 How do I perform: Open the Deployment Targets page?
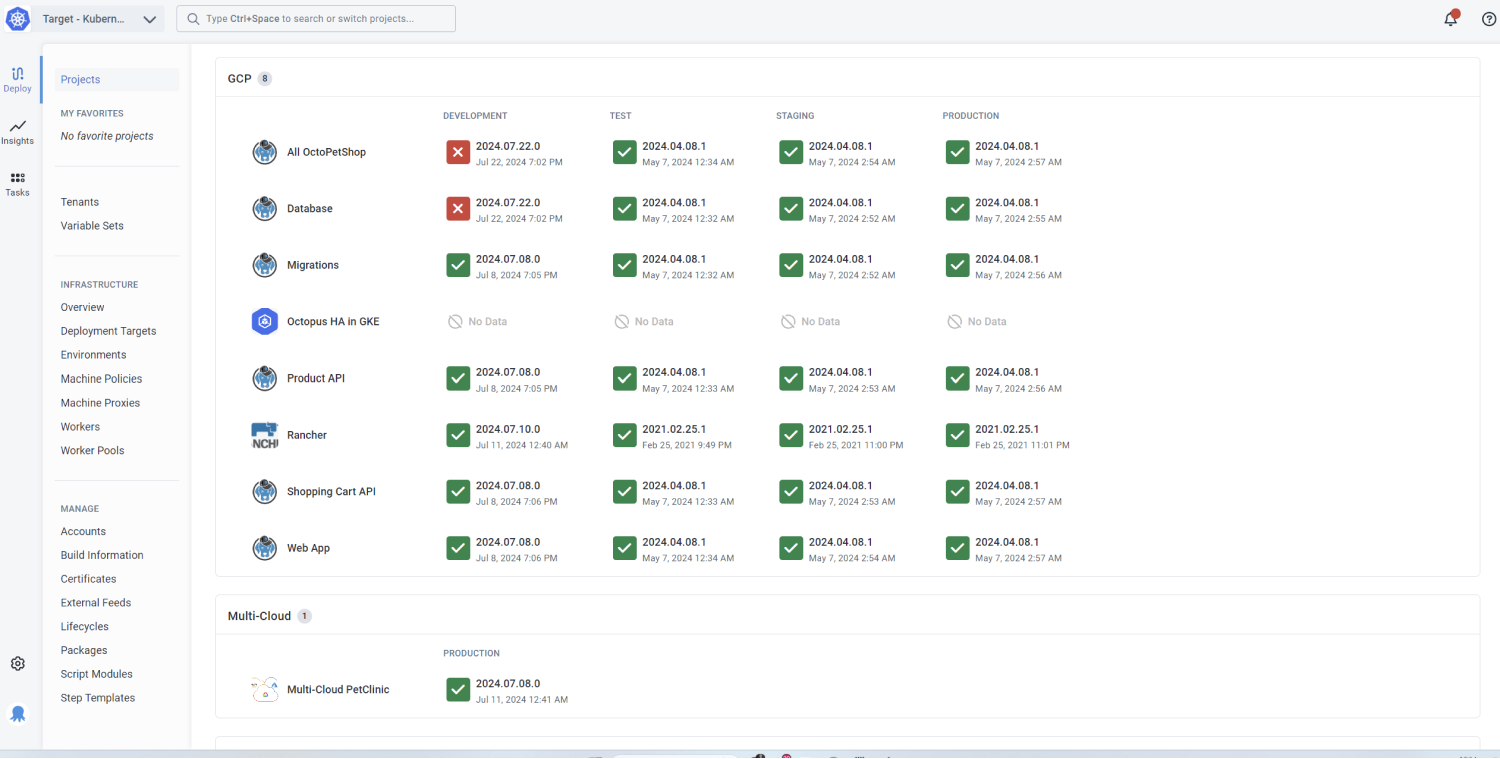point(108,330)
